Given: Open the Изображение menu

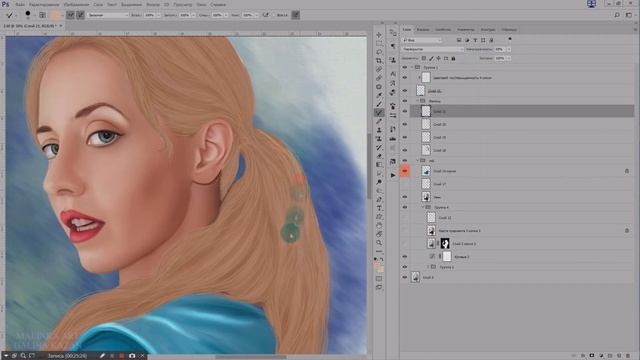Looking at the screenshot, I should tap(76, 4).
